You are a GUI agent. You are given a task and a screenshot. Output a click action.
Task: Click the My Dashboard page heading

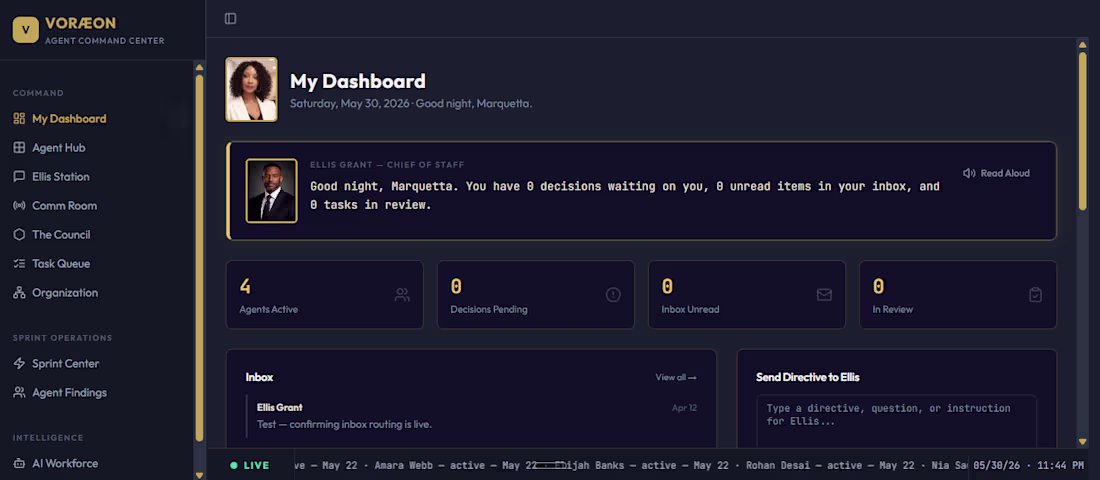pyautogui.click(x=358, y=81)
